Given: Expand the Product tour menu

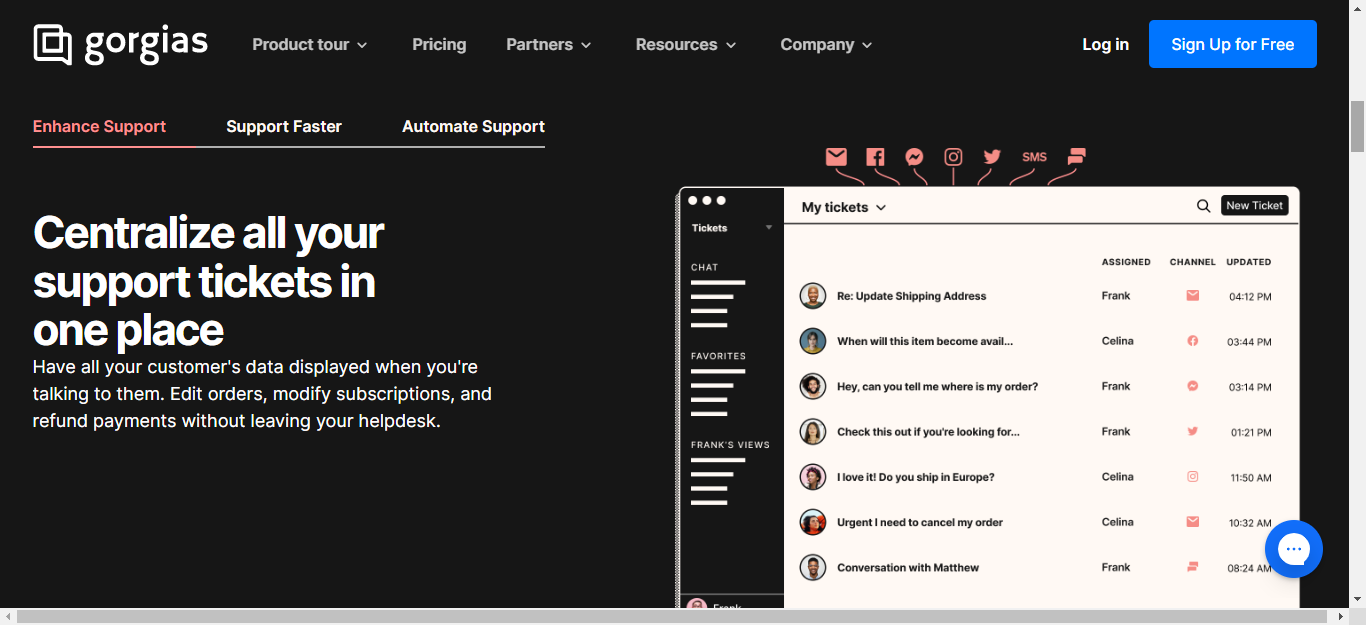Looking at the screenshot, I should pyautogui.click(x=310, y=44).
